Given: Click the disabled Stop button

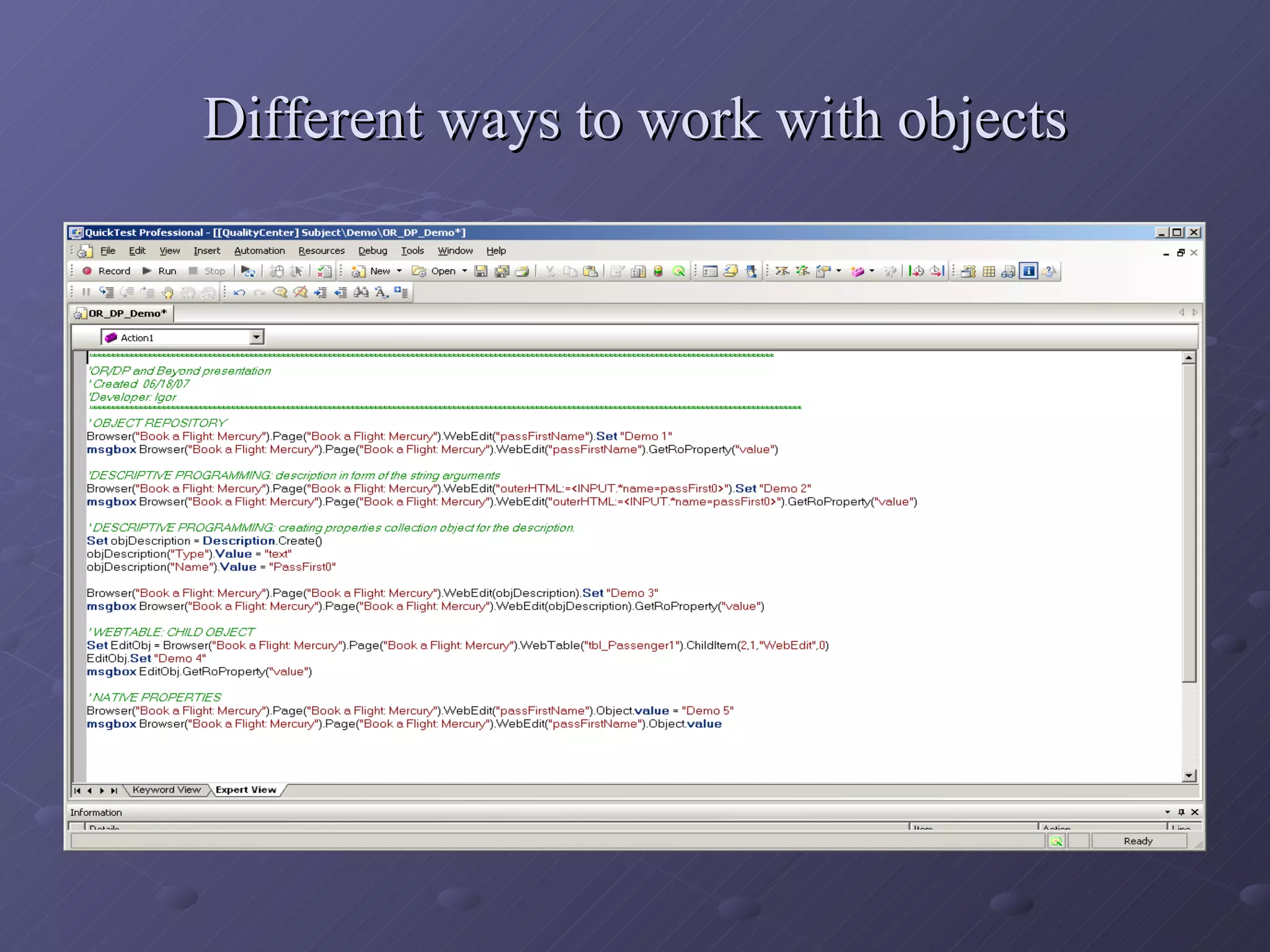Looking at the screenshot, I should click(x=207, y=271).
